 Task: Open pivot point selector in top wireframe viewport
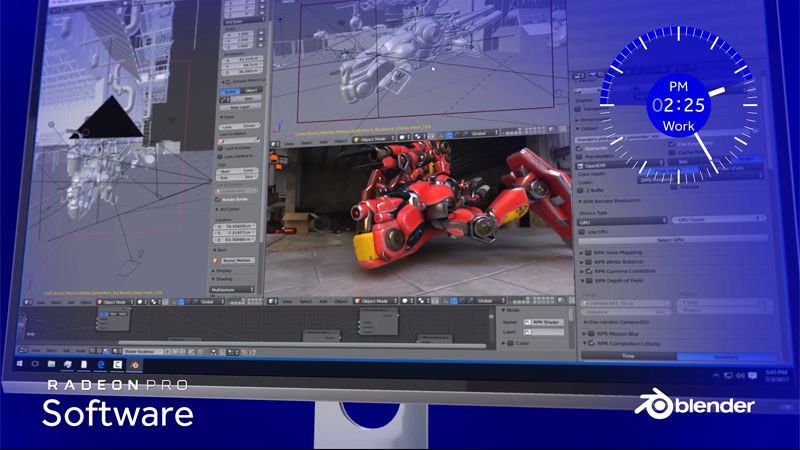click(420, 137)
